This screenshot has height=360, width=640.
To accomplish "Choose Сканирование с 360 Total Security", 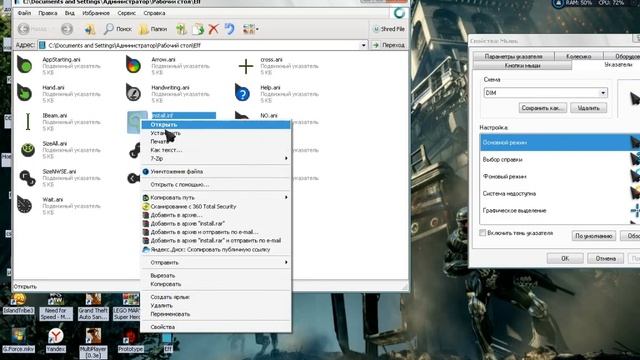I will [x=216, y=207].
